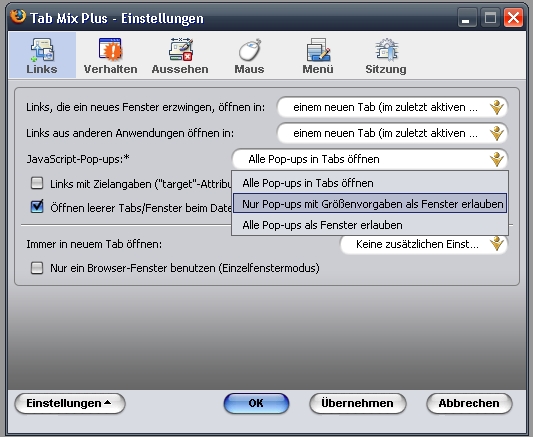This screenshot has height=437, width=533.
Task: Open the Einstellungen menu button
Action: coord(70,403)
